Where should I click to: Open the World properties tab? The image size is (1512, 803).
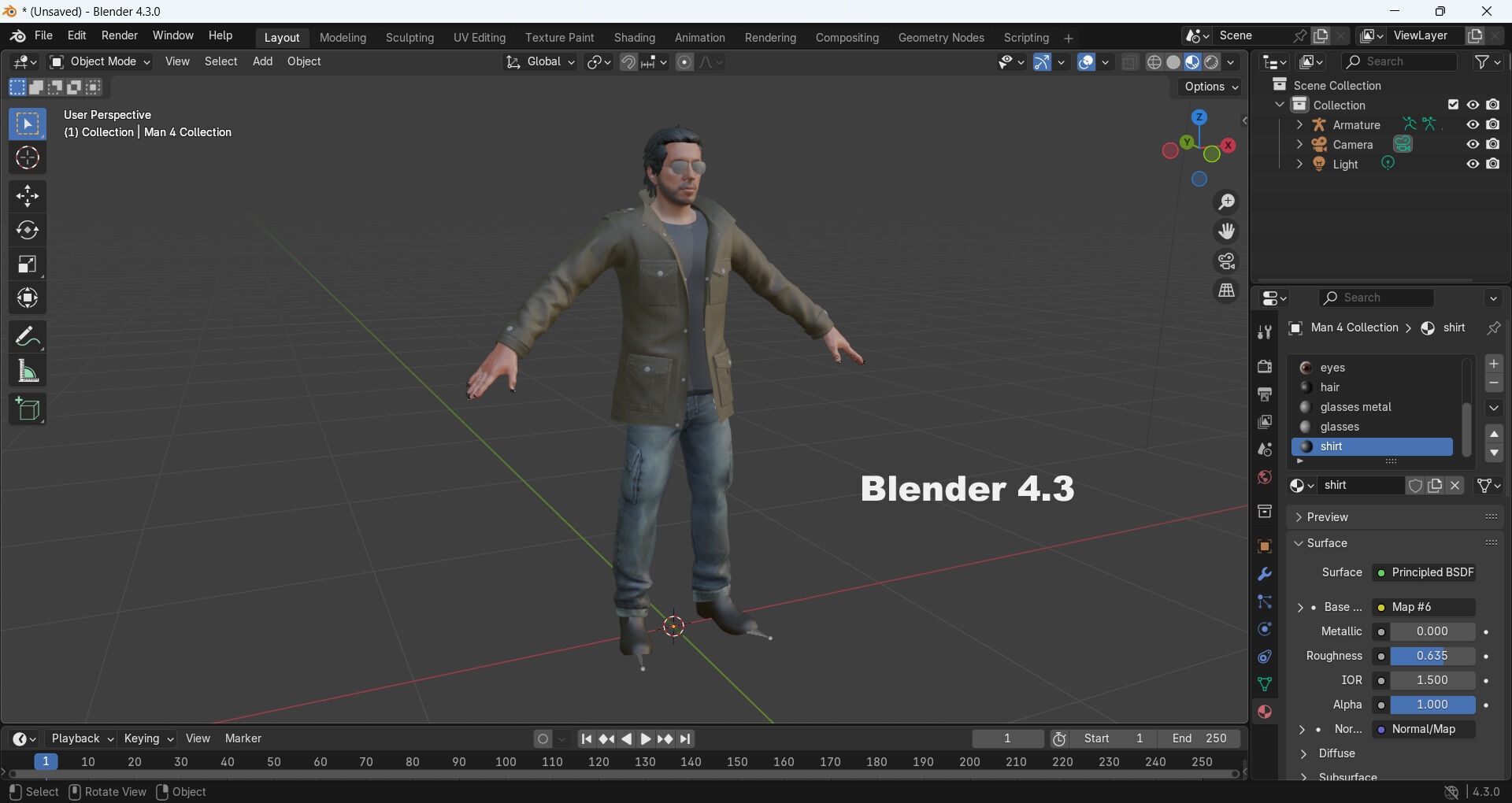click(x=1265, y=477)
